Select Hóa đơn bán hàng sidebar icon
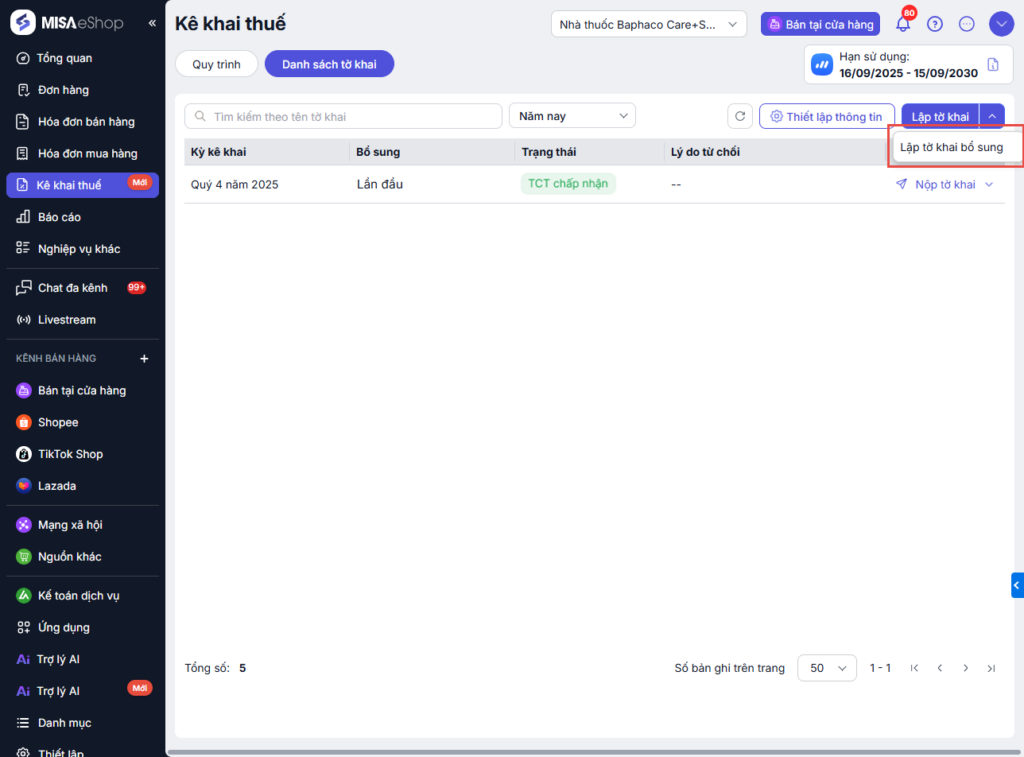Image resolution: width=1024 pixels, height=757 pixels. pos(23,121)
